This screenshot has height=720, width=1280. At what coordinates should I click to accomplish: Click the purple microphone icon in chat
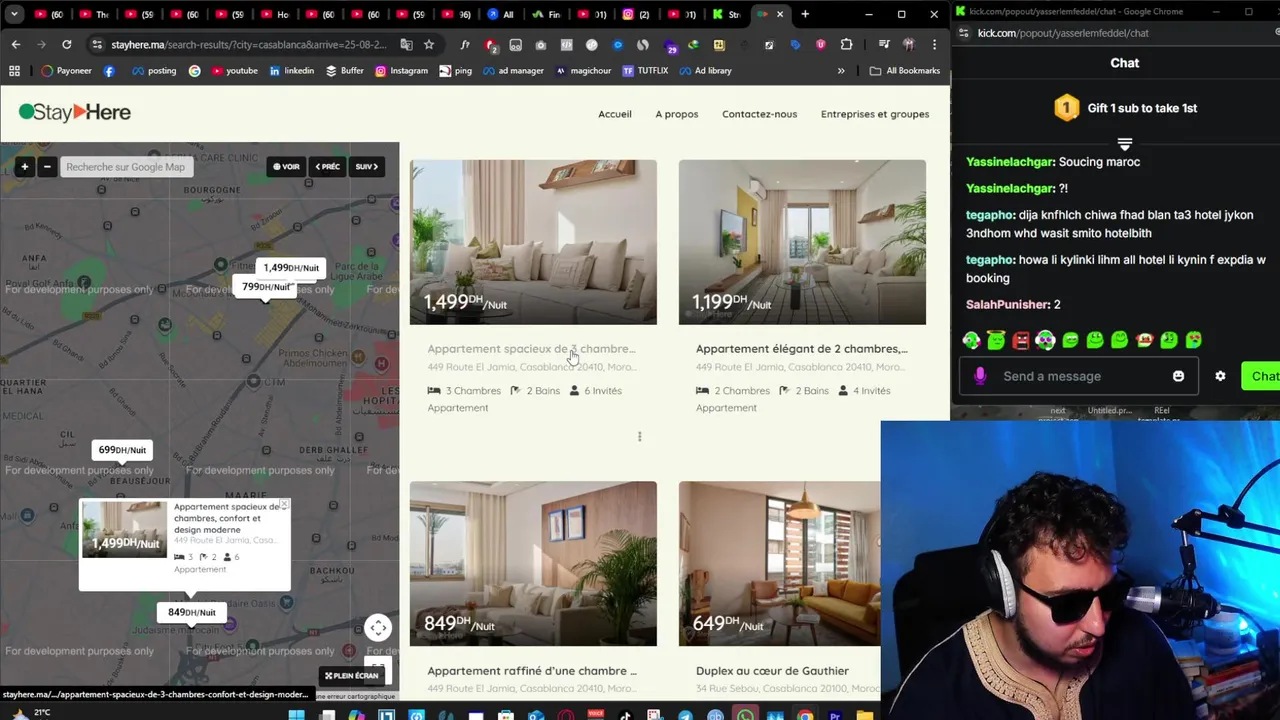980,376
